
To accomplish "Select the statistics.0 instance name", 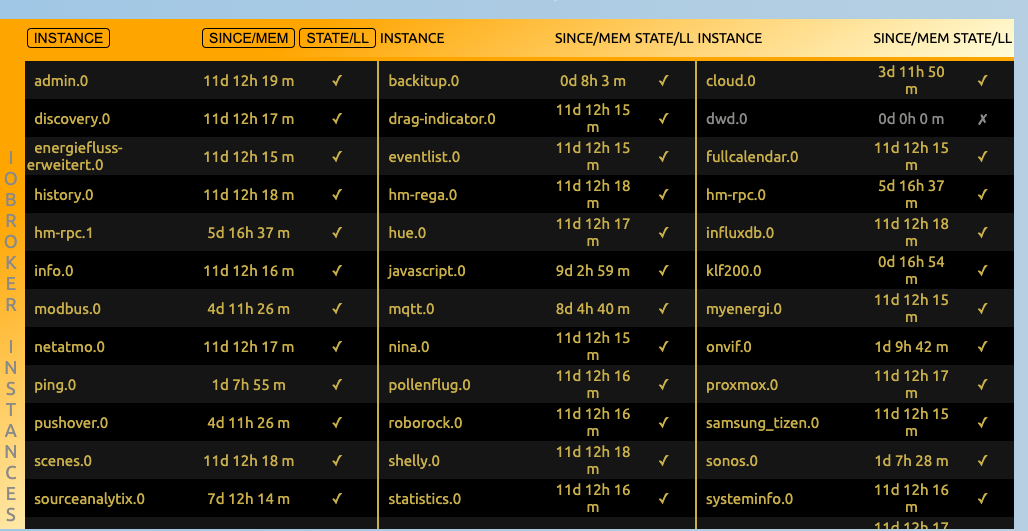I will pyautogui.click(x=424, y=499).
